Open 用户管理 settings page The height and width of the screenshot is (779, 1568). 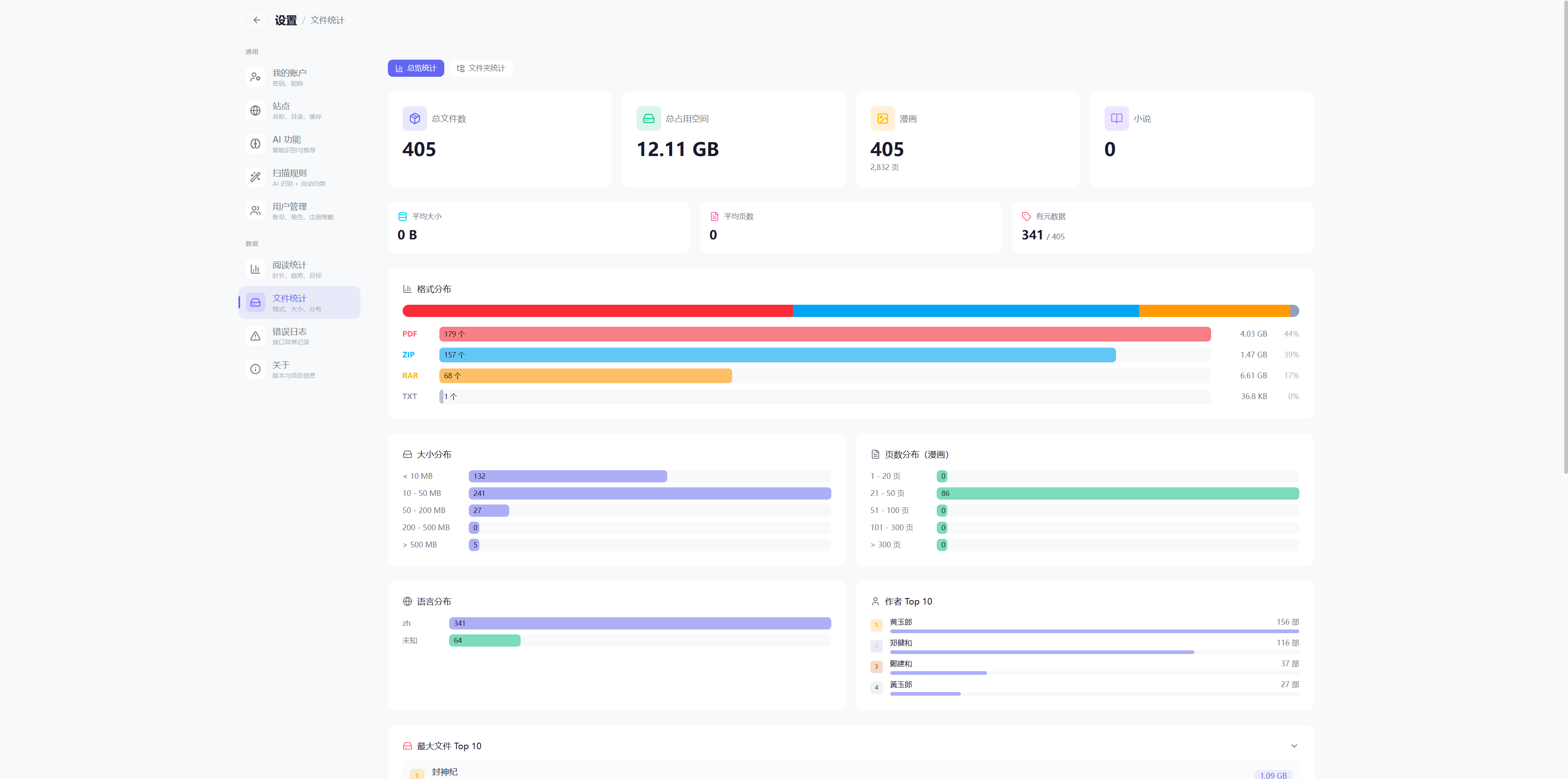click(299, 211)
